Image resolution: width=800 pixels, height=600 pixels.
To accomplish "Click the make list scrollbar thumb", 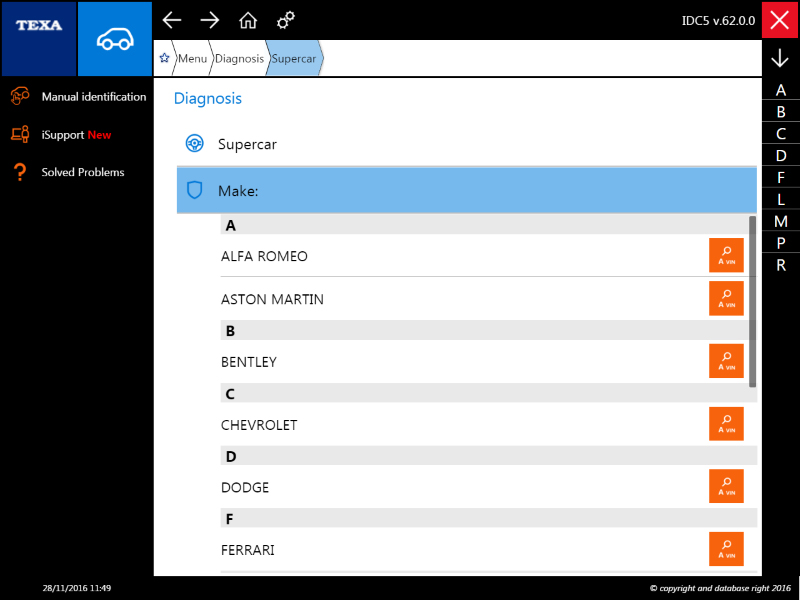I will pyautogui.click(x=752, y=301).
